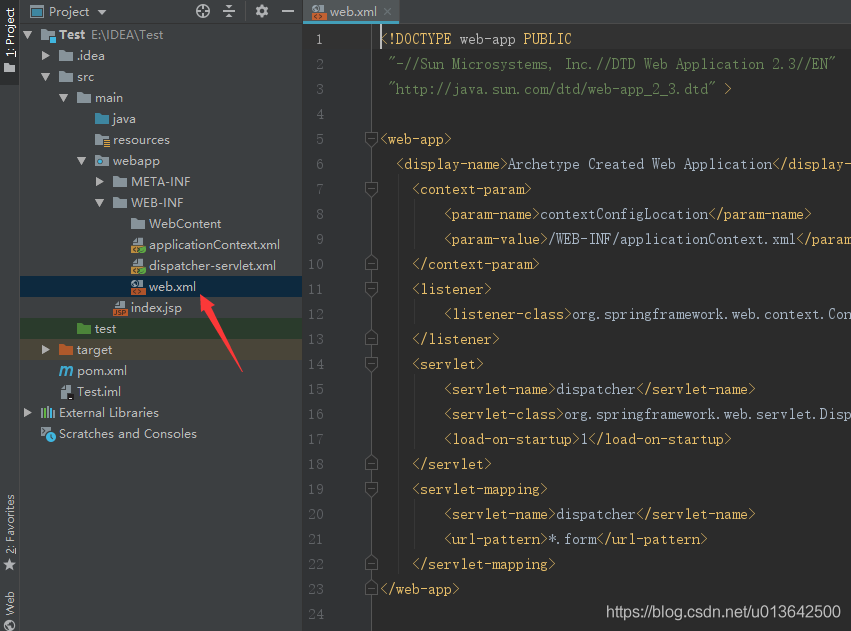Click the External Libraries icon
The height and width of the screenshot is (631, 851).
click(48, 413)
